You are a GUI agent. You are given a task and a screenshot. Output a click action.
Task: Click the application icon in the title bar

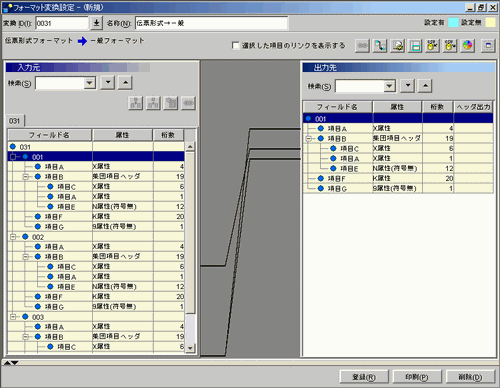(7, 7)
